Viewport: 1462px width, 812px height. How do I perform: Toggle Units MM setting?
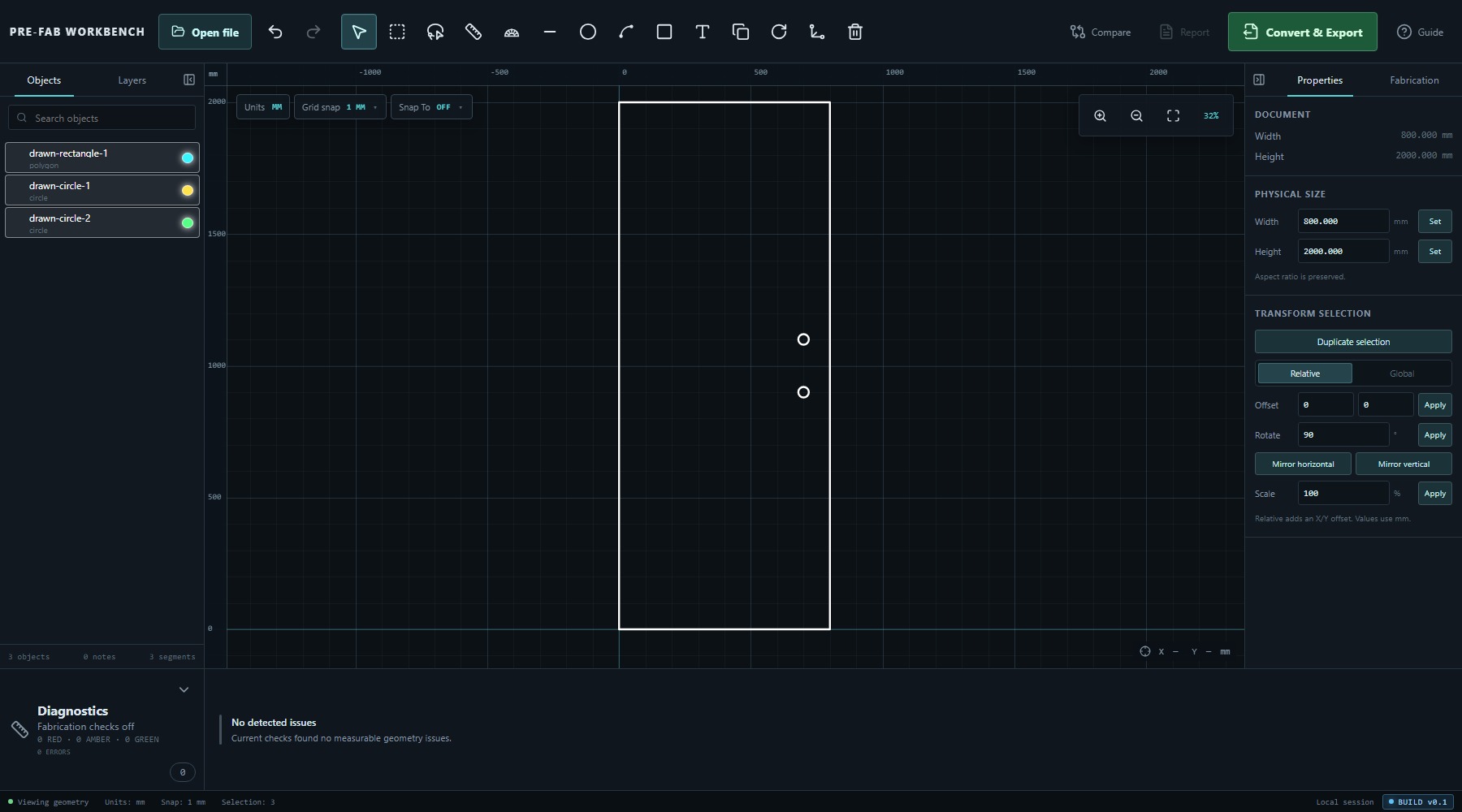click(x=263, y=107)
